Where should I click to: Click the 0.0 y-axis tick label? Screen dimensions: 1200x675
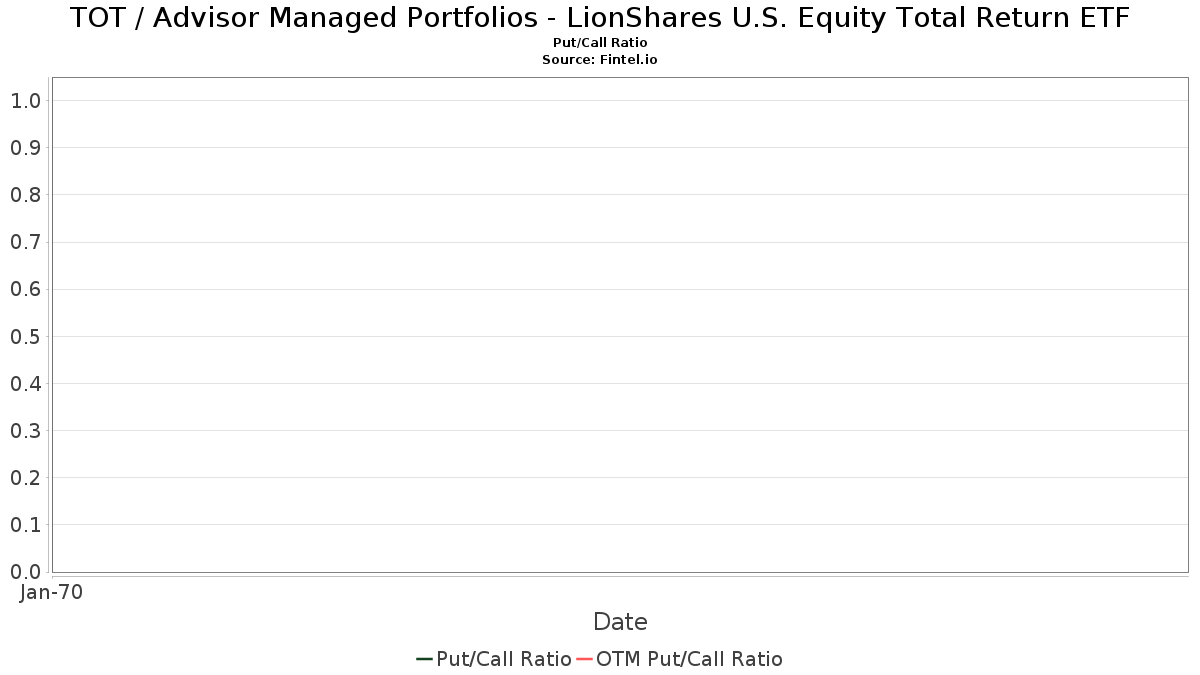(x=25, y=572)
